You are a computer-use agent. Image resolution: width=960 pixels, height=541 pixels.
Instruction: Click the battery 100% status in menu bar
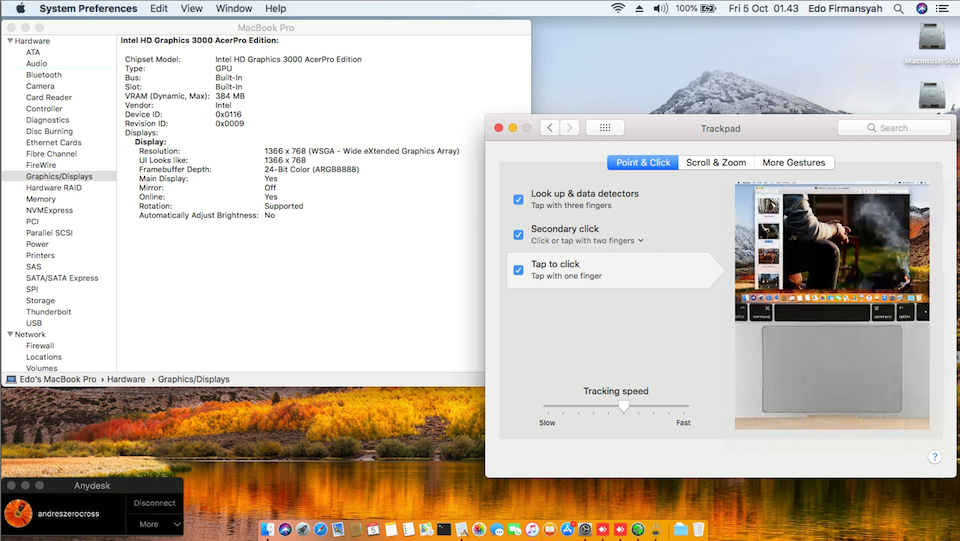[x=696, y=9]
